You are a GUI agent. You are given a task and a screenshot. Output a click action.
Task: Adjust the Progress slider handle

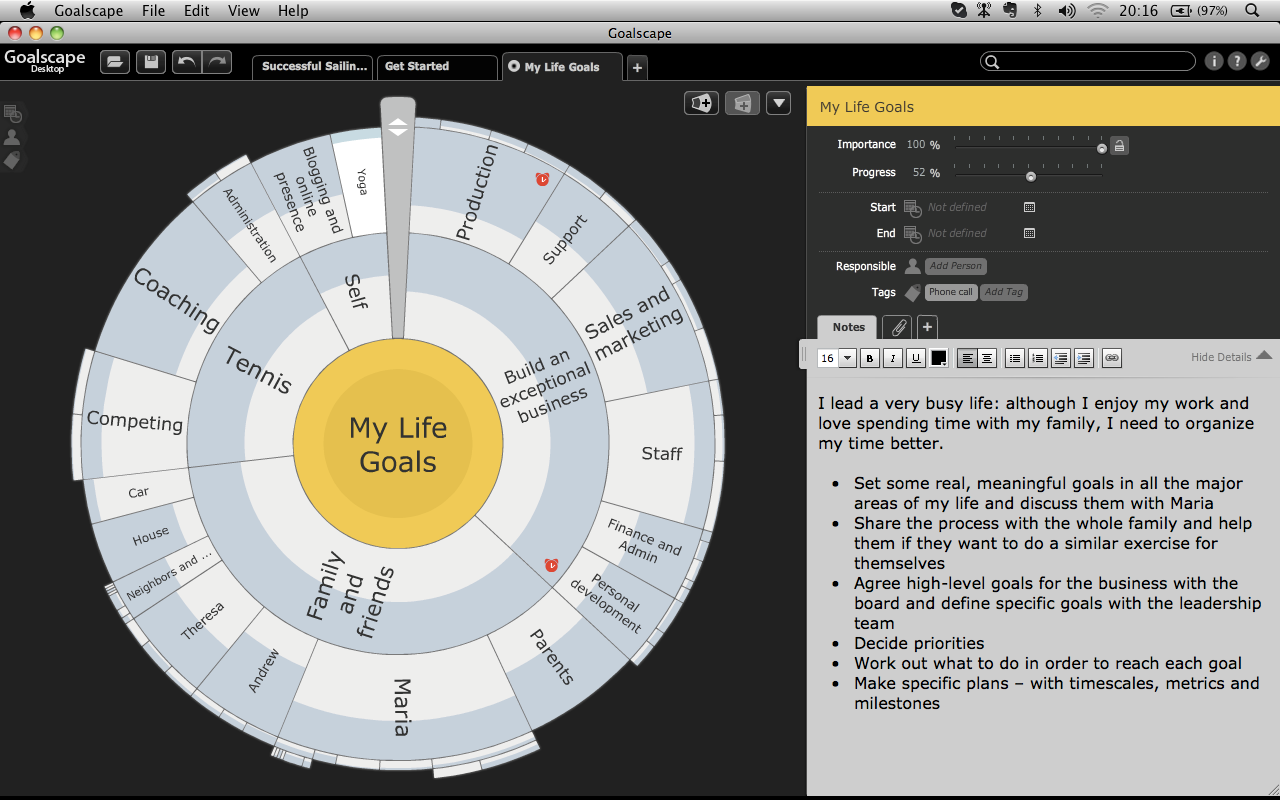(x=1030, y=176)
